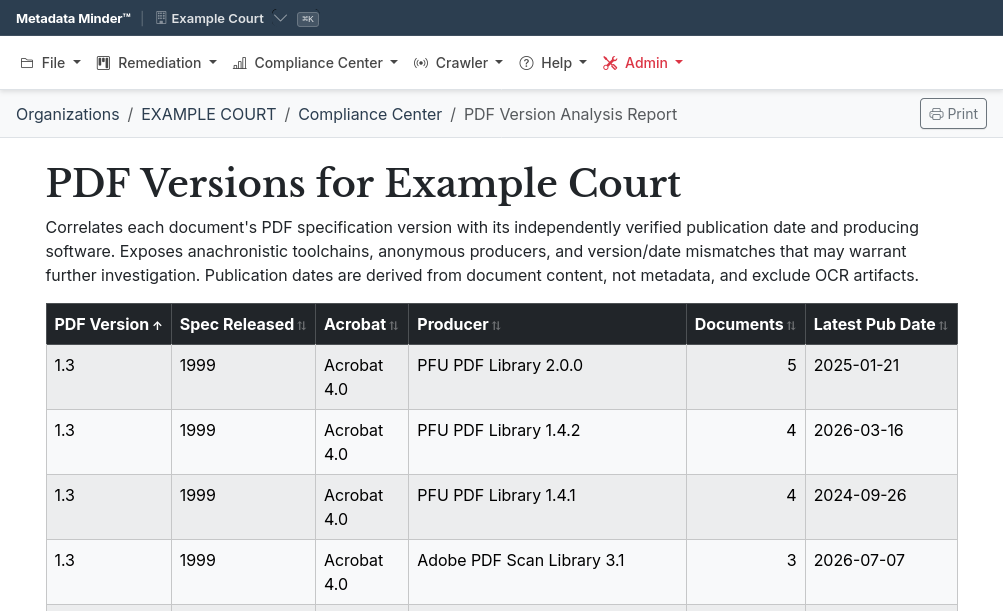Screen dimensions: 1003x611
Task: Click date 2024-09-26 cell
Action: point(881,507)
